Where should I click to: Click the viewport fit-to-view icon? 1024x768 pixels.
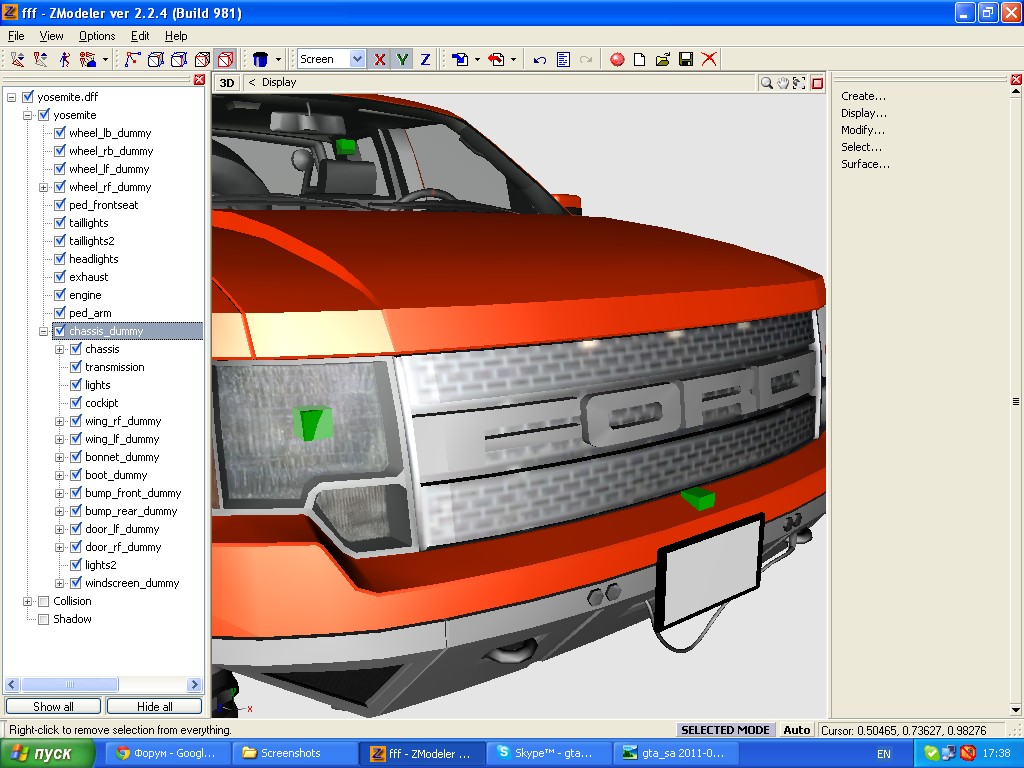pyautogui.click(x=799, y=83)
